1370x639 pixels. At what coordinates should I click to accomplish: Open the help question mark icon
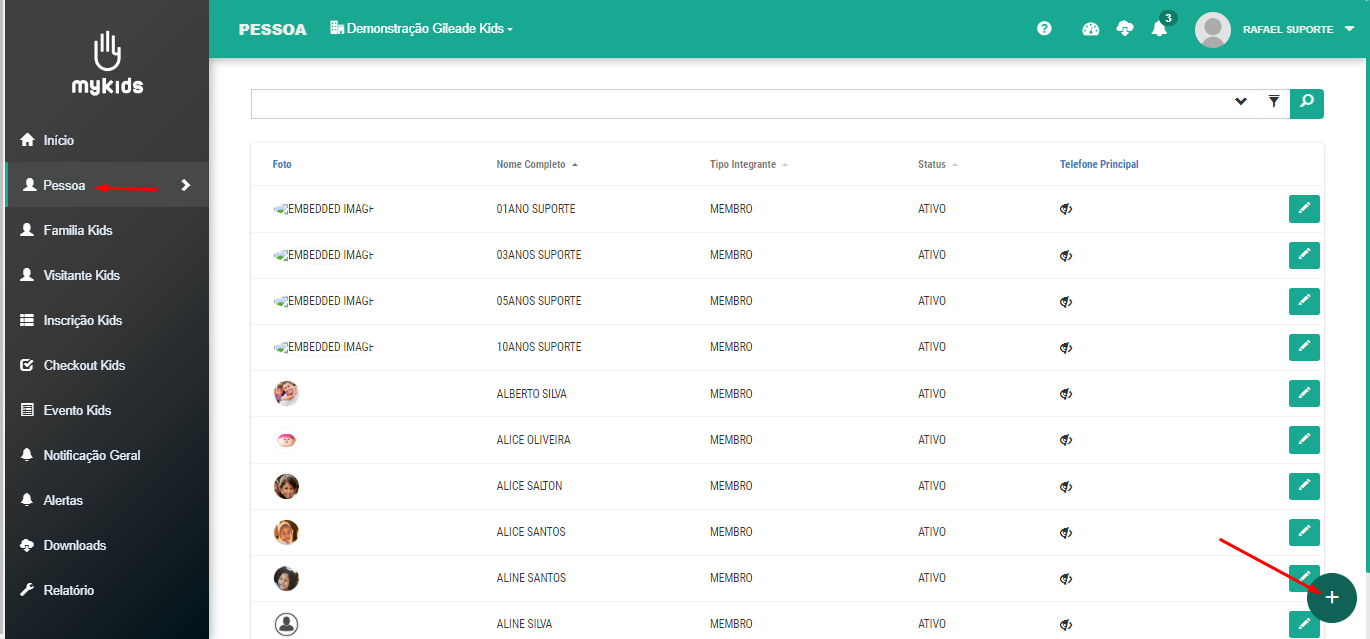click(1044, 29)
